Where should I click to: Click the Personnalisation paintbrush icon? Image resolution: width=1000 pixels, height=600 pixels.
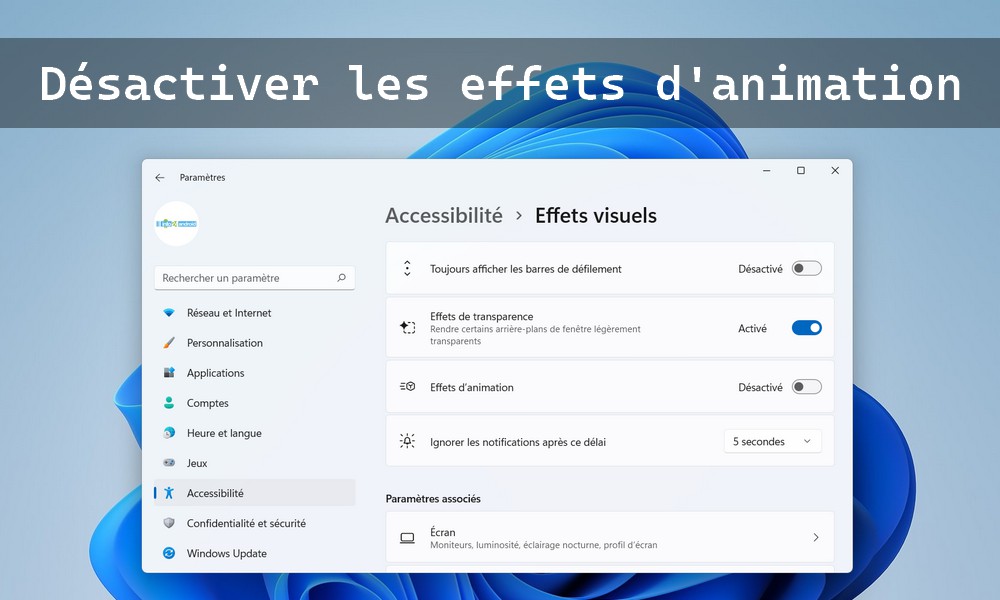169,343
